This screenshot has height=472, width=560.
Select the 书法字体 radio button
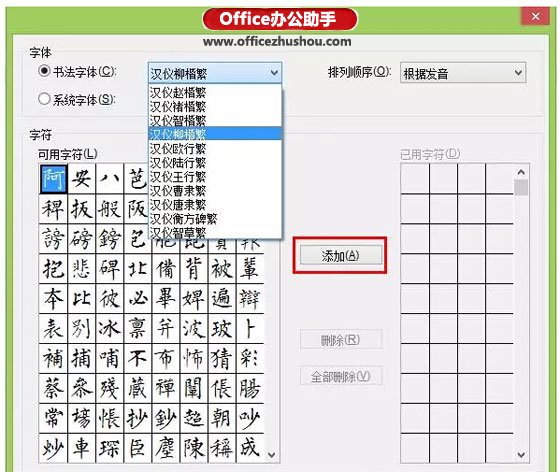[44, 71]
